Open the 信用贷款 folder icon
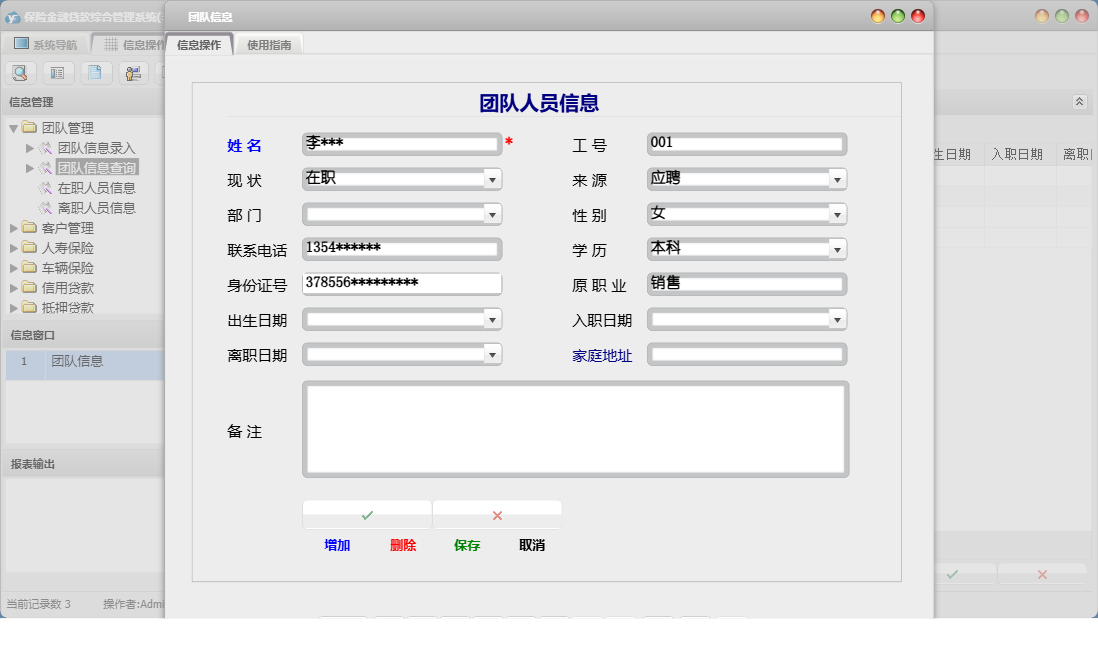Image resolution: width=1098 pixels, height=655 pixels. tap(28, 287)
